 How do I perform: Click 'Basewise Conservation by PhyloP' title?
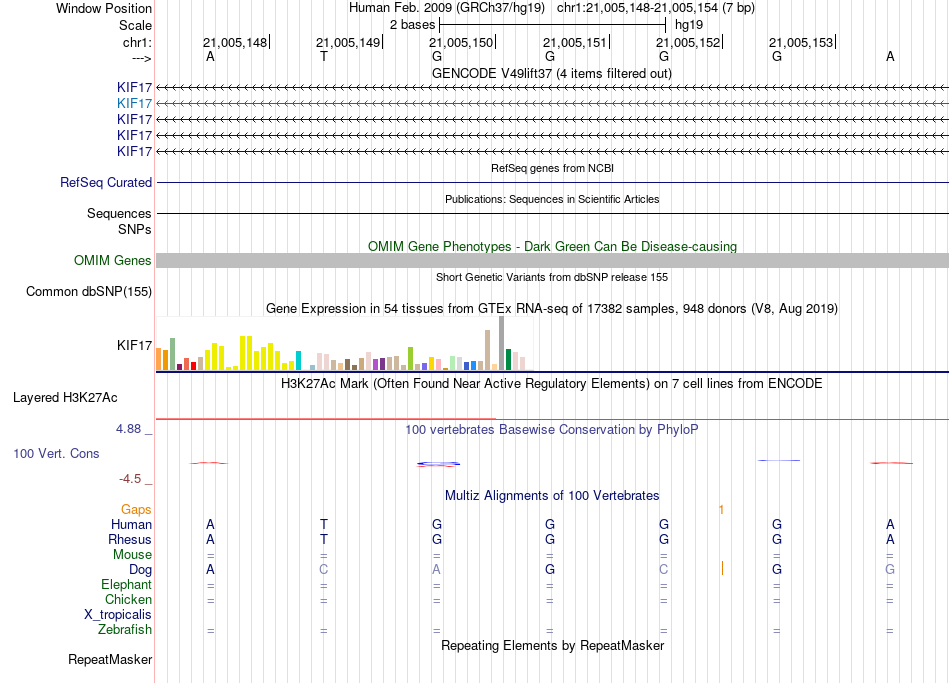point(551,430)
